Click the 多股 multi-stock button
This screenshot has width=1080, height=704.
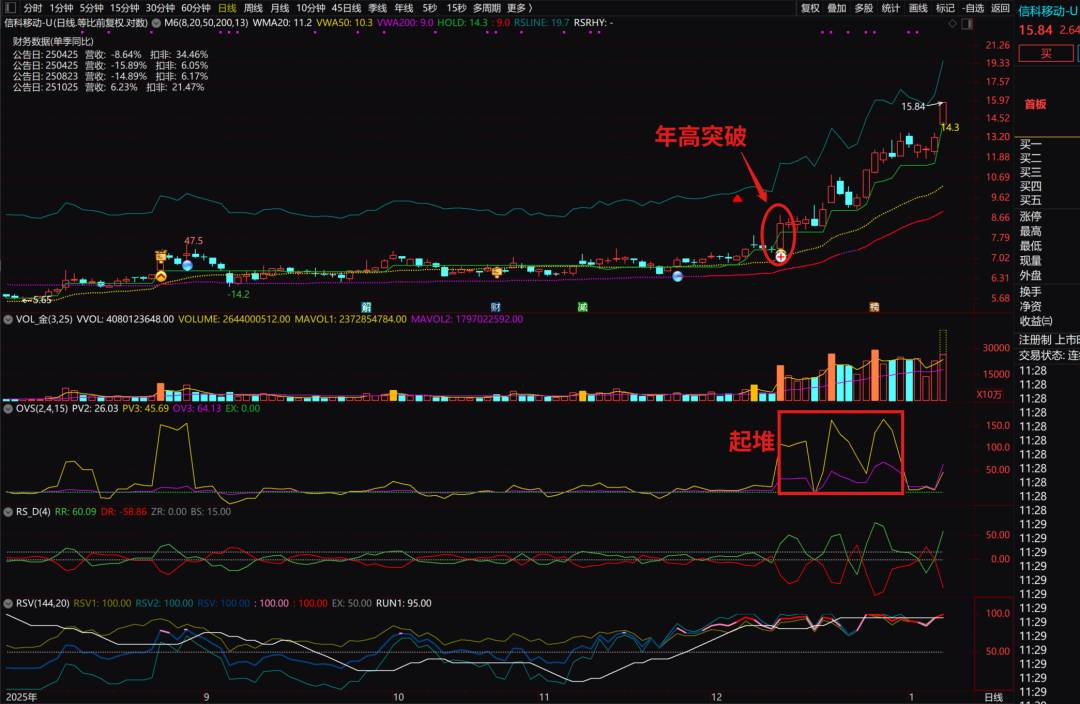coord(864,8)
